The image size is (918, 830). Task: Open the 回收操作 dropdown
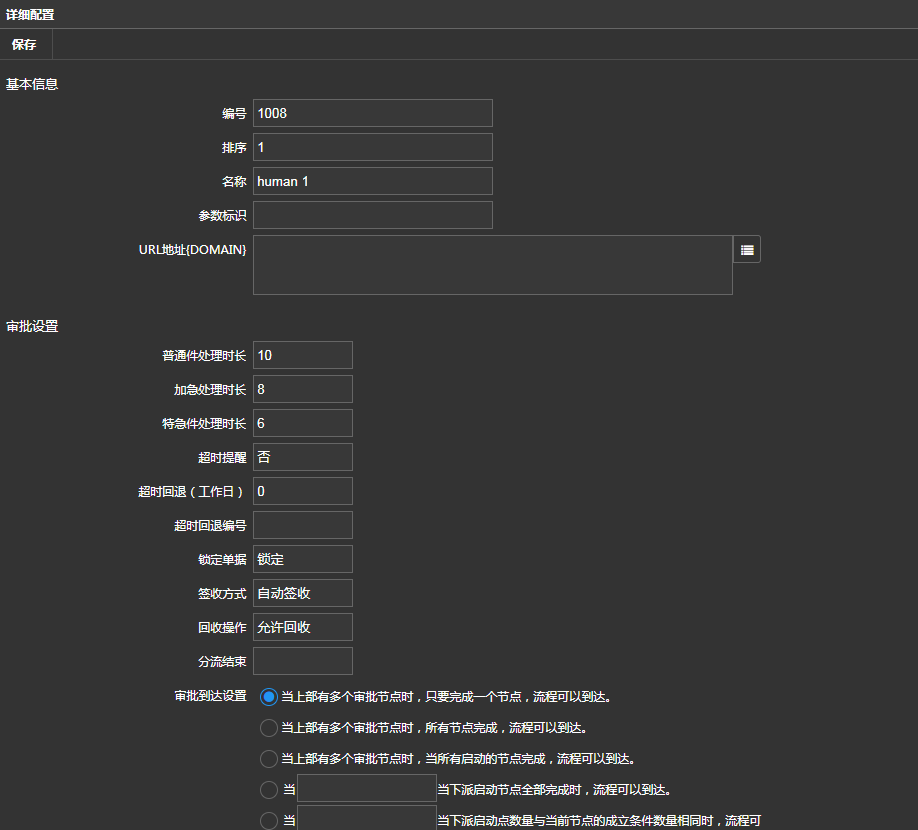click(302, 627)
